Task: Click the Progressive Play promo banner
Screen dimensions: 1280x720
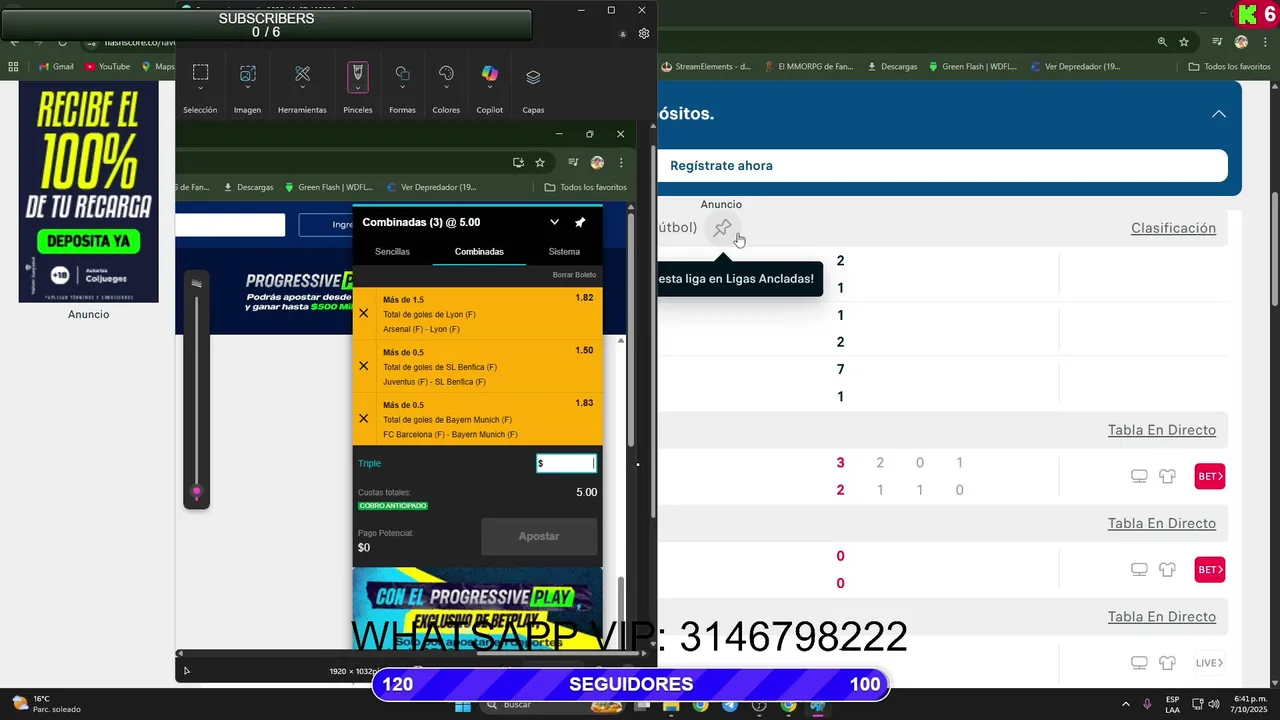Action: [x=477, y=610]
